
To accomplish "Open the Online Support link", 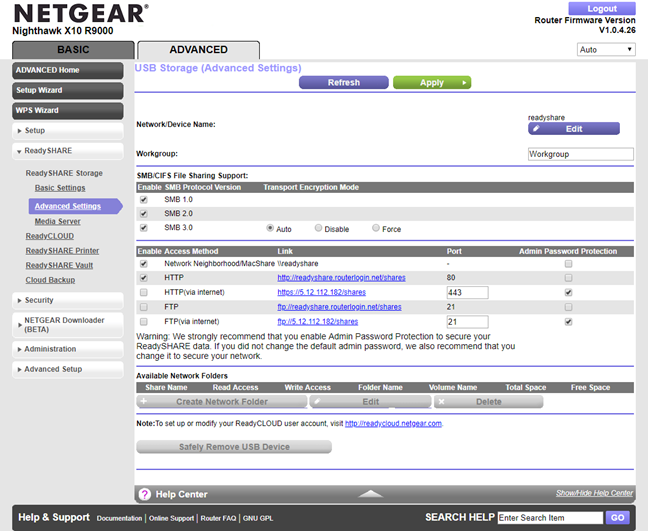I will 172,518.
